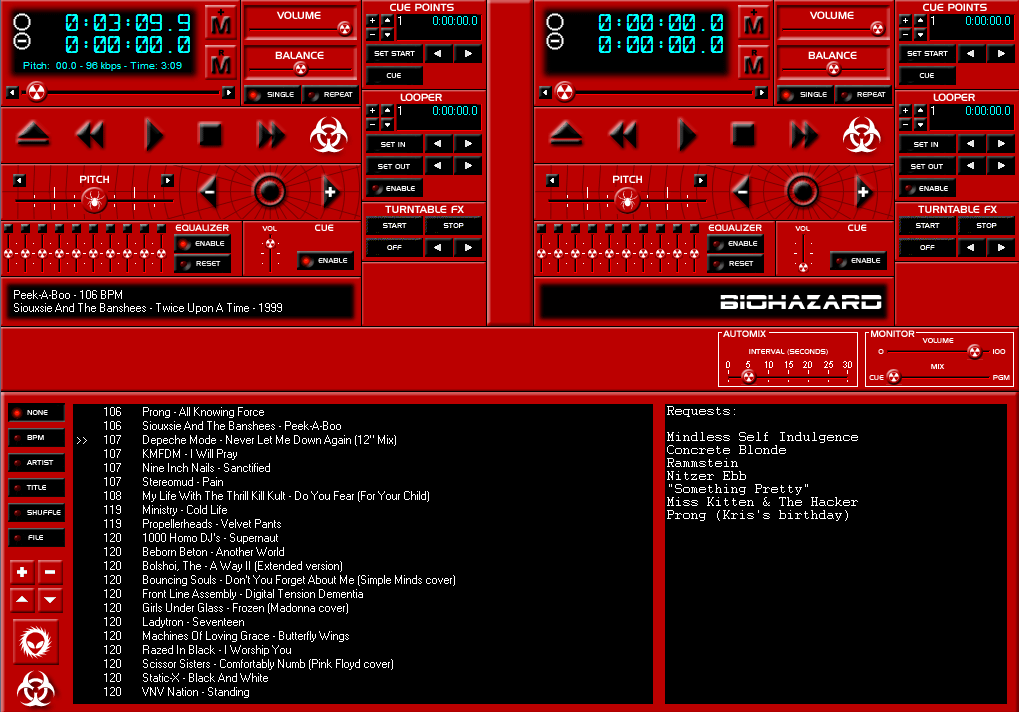Remove a track with the playlist minus button
The width and height of the screenshot is (1019, 712).
50,572
